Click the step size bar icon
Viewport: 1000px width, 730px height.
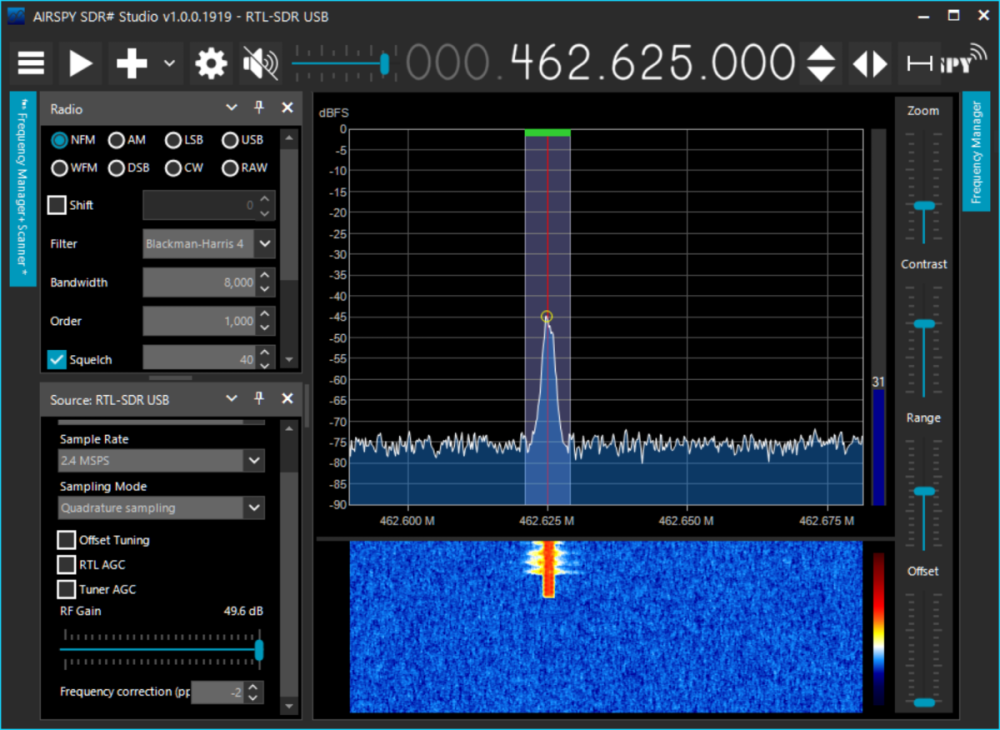point(918,64)
